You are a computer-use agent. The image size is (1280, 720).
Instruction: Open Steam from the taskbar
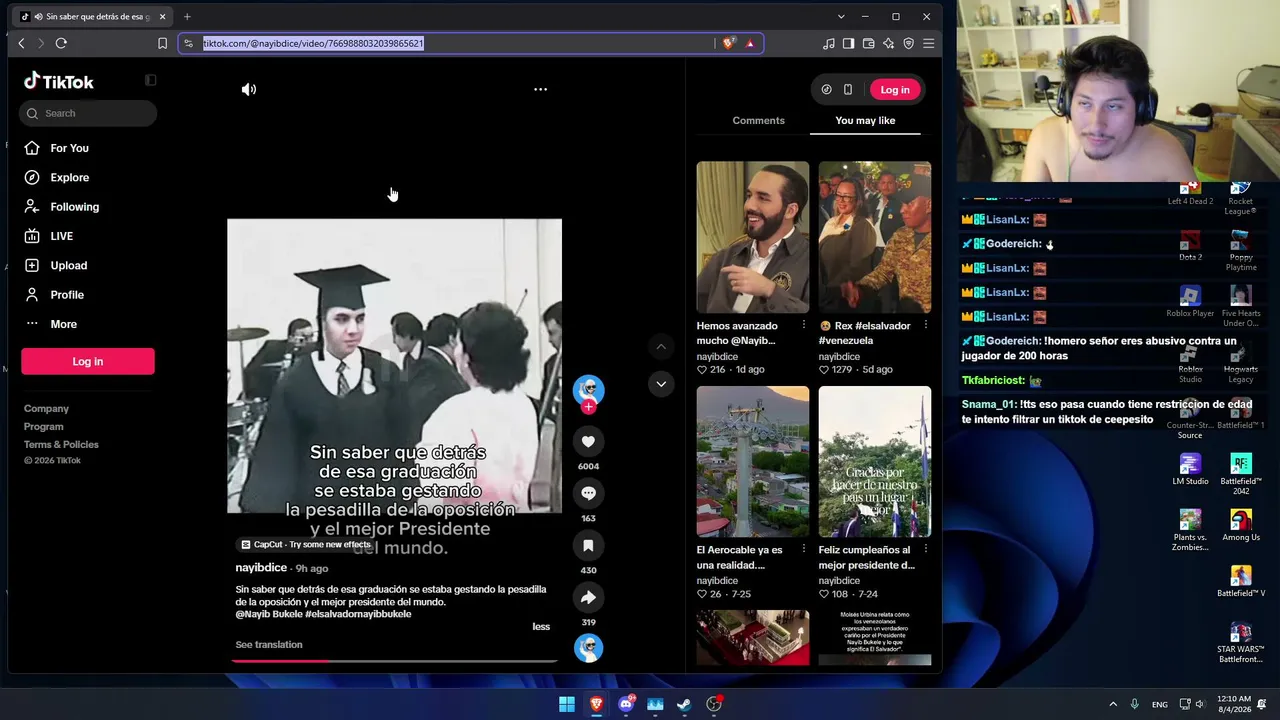[684, 704]
